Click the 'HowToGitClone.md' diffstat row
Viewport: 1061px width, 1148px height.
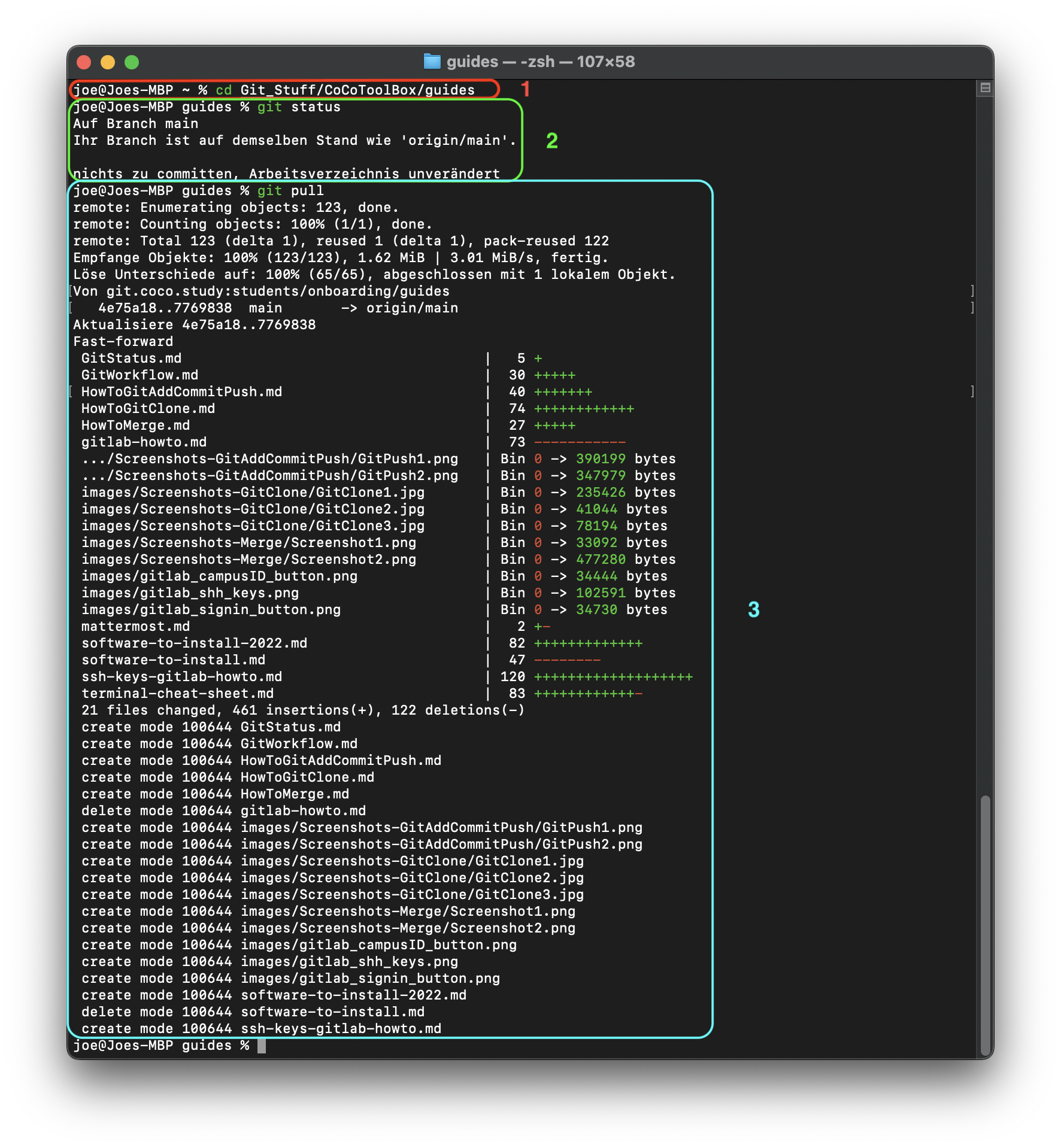(357, 408)
